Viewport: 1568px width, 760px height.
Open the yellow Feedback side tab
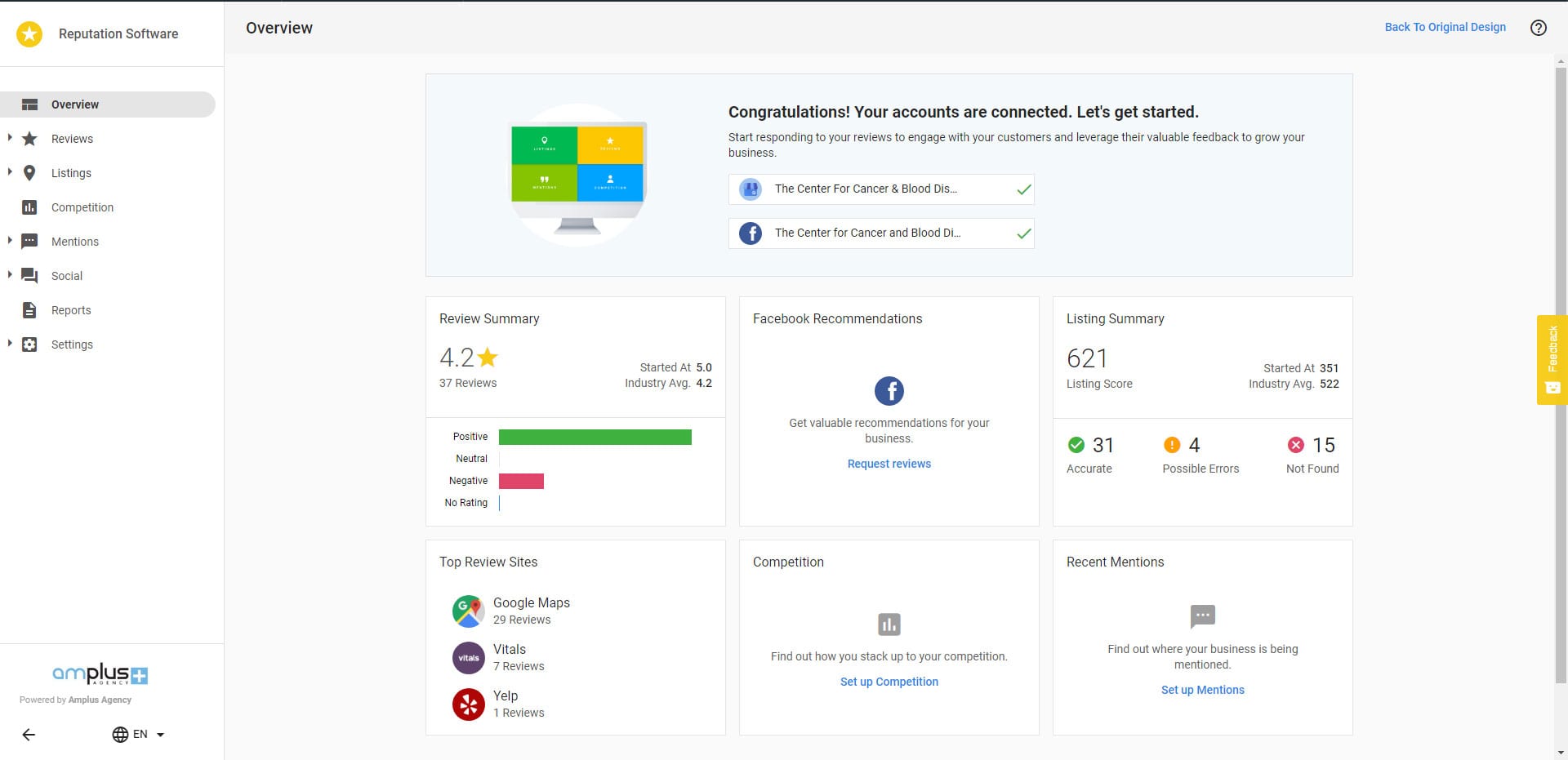pyautogui.click(x=1552, y=359)
